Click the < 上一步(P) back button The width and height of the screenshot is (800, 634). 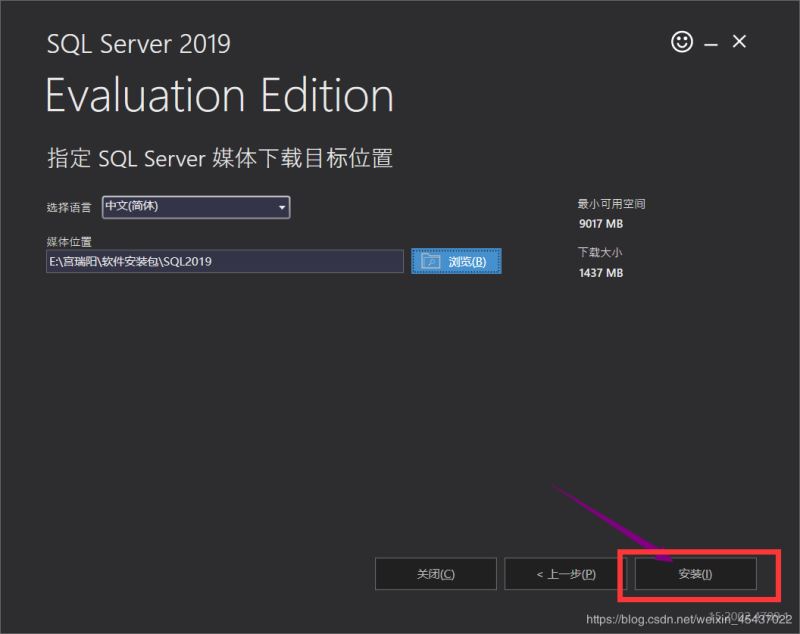[565, 573]
